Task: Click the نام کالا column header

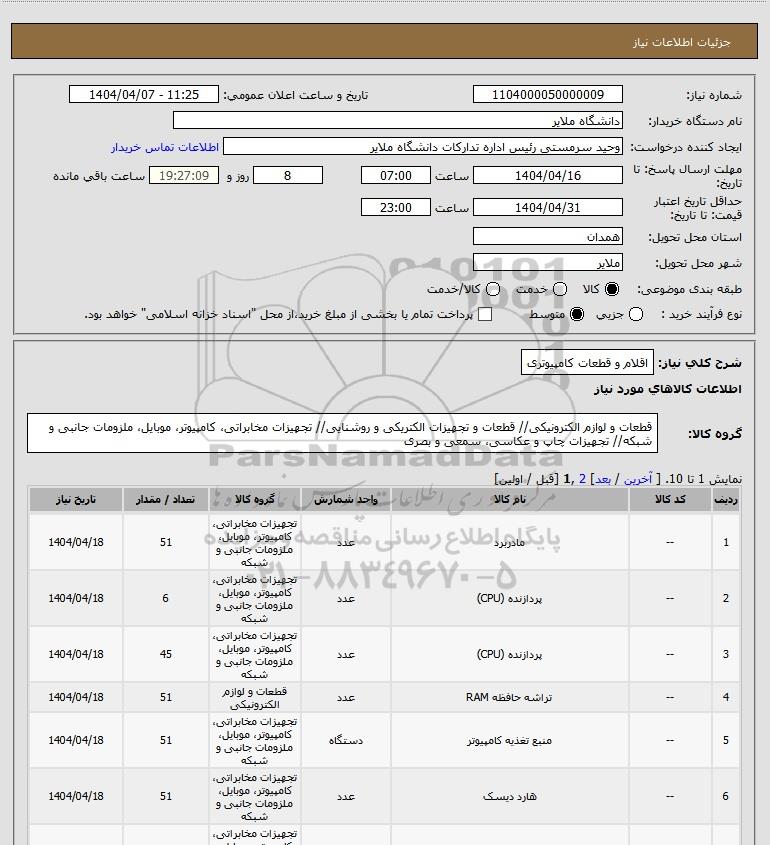Action: click(x=509, y=500)
